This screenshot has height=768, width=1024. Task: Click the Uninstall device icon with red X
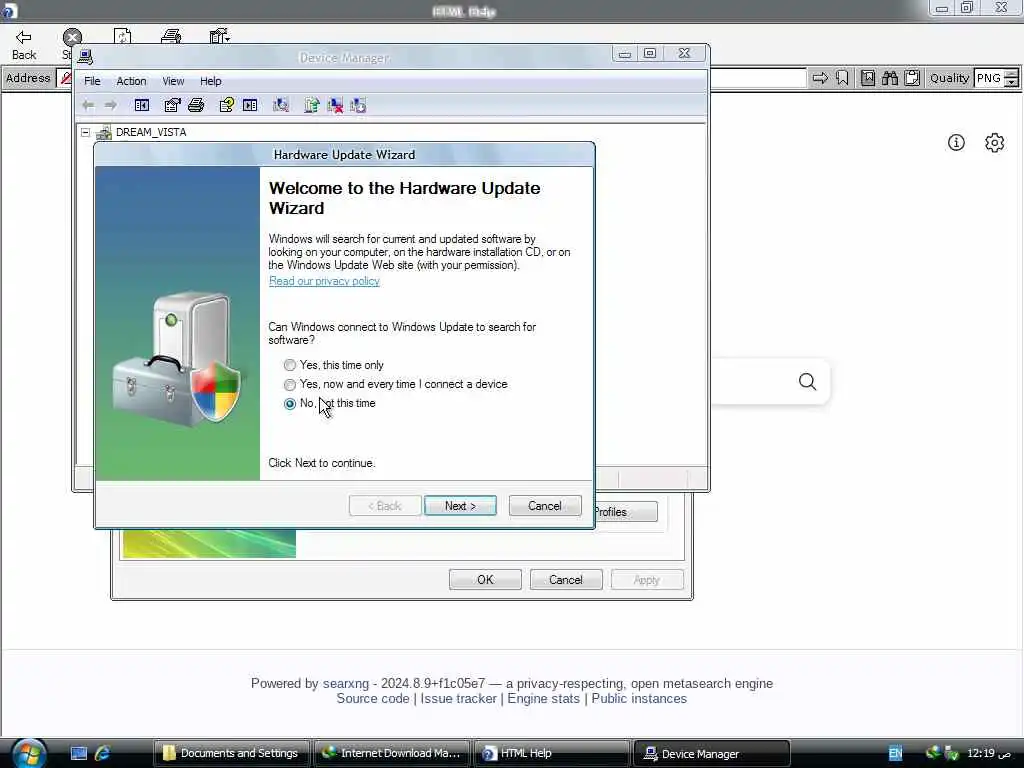[x=335, y=105]
